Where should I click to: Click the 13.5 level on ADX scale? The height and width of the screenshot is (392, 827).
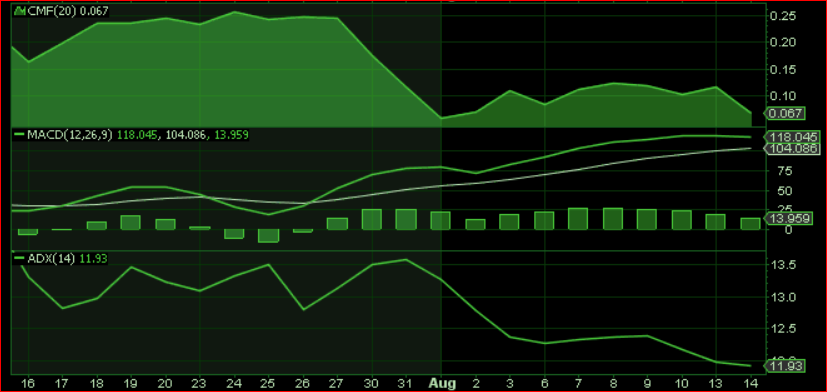785,265
